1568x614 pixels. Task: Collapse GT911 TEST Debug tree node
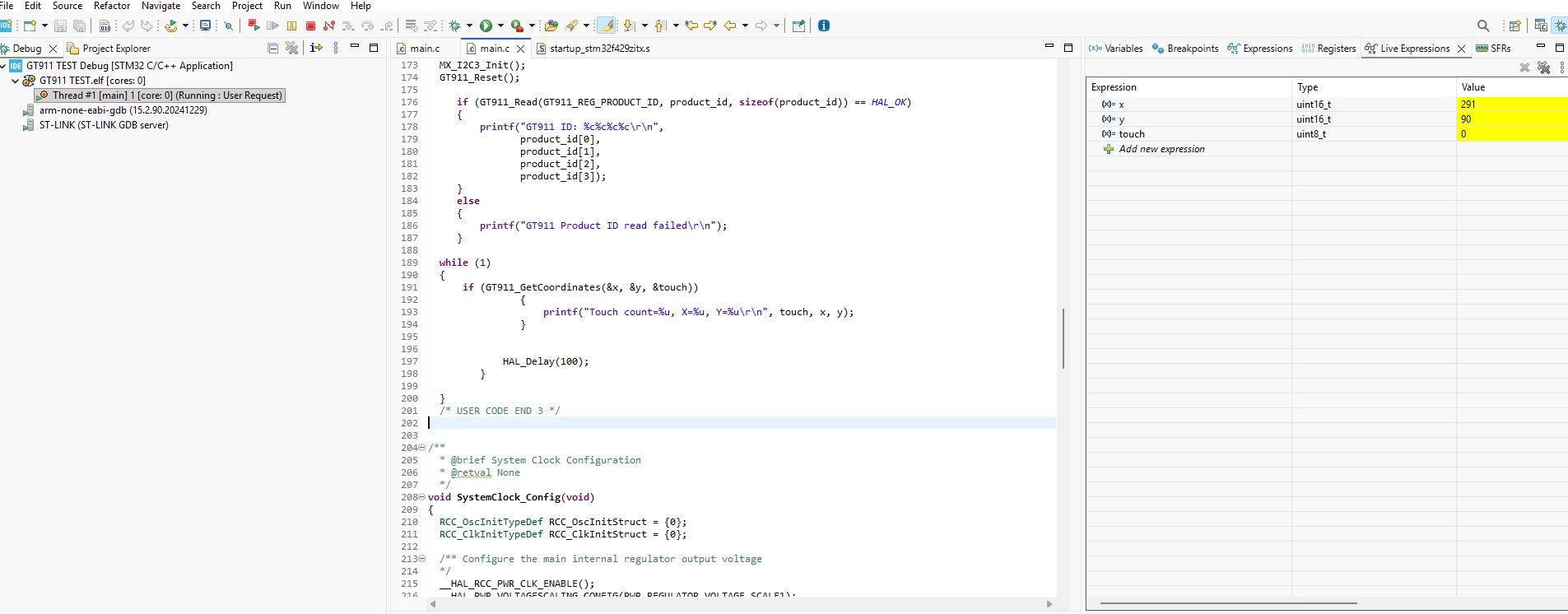pos(4,66)
